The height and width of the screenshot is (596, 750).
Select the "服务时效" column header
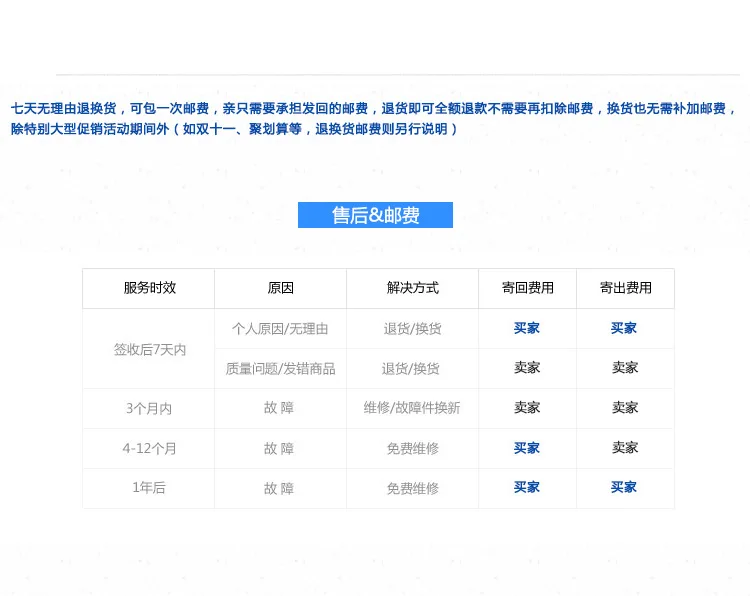pyautogui.click(x=150, y=287)
